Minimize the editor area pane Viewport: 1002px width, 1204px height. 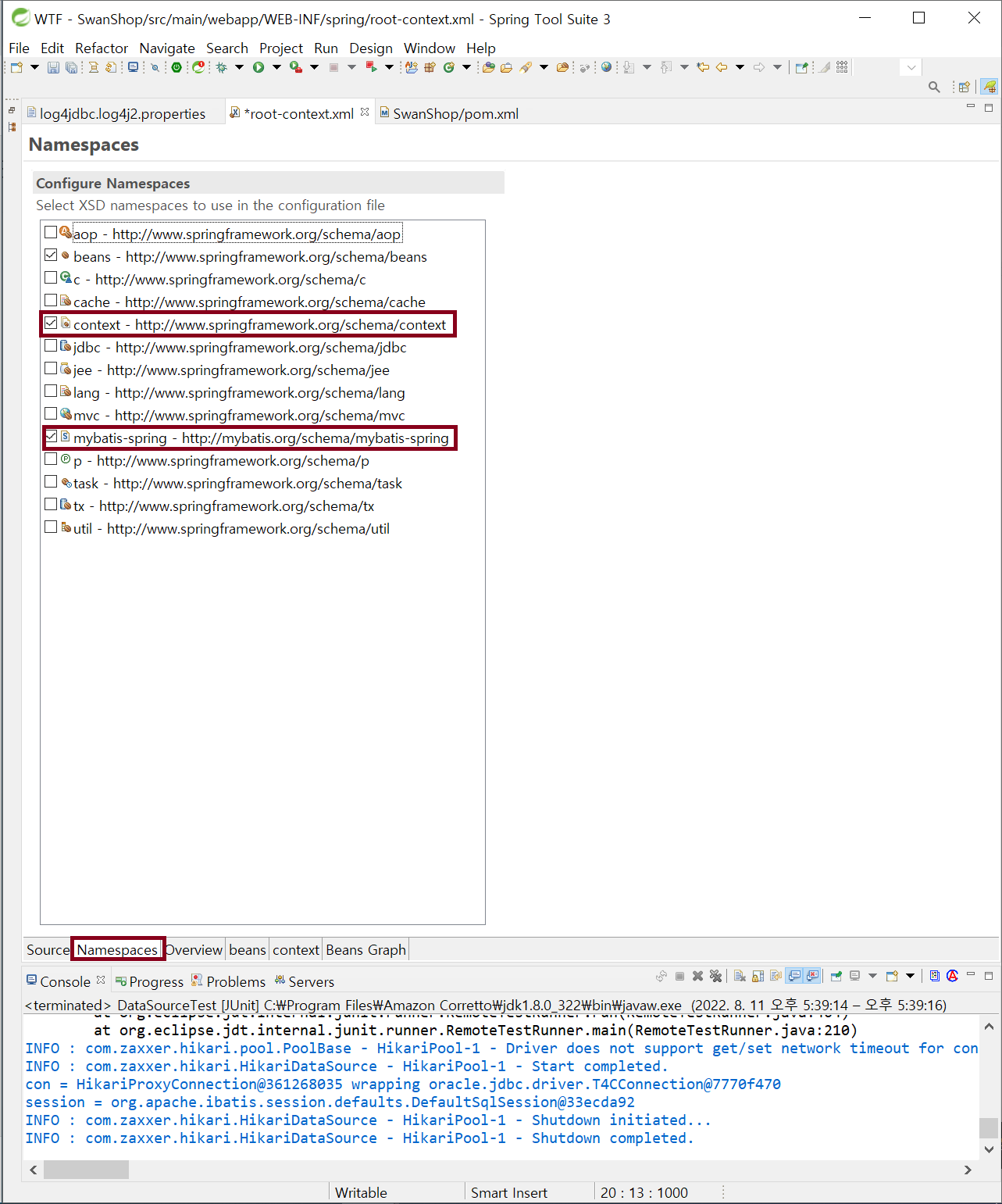971,106
